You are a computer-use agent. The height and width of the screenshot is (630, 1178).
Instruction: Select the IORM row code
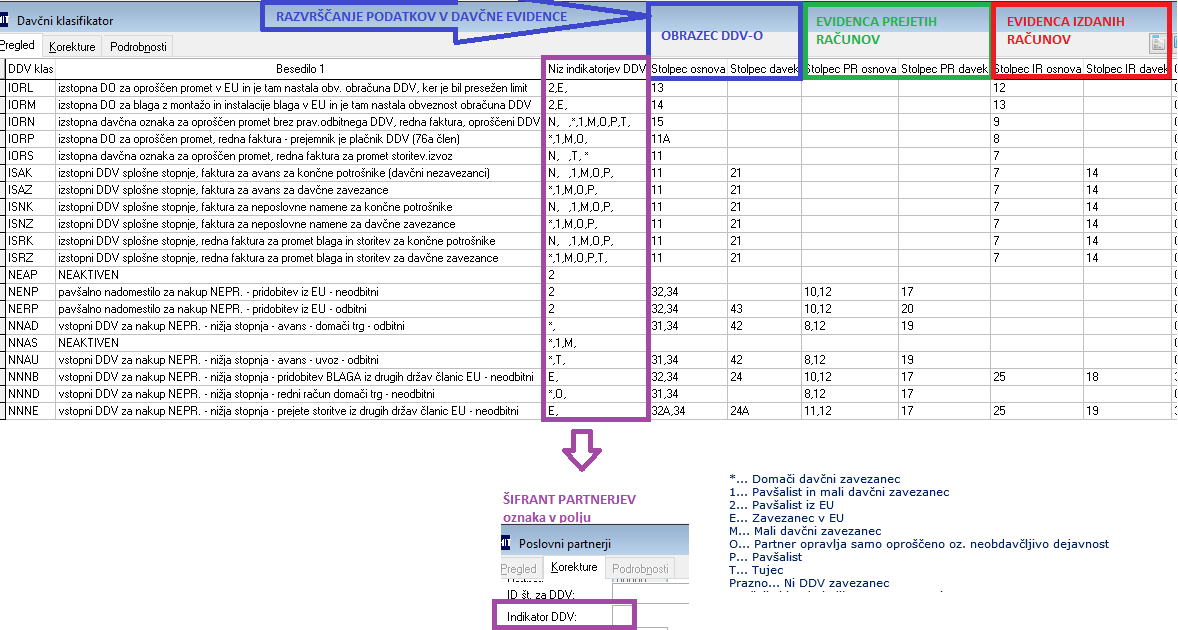click(x=22, y=105)
